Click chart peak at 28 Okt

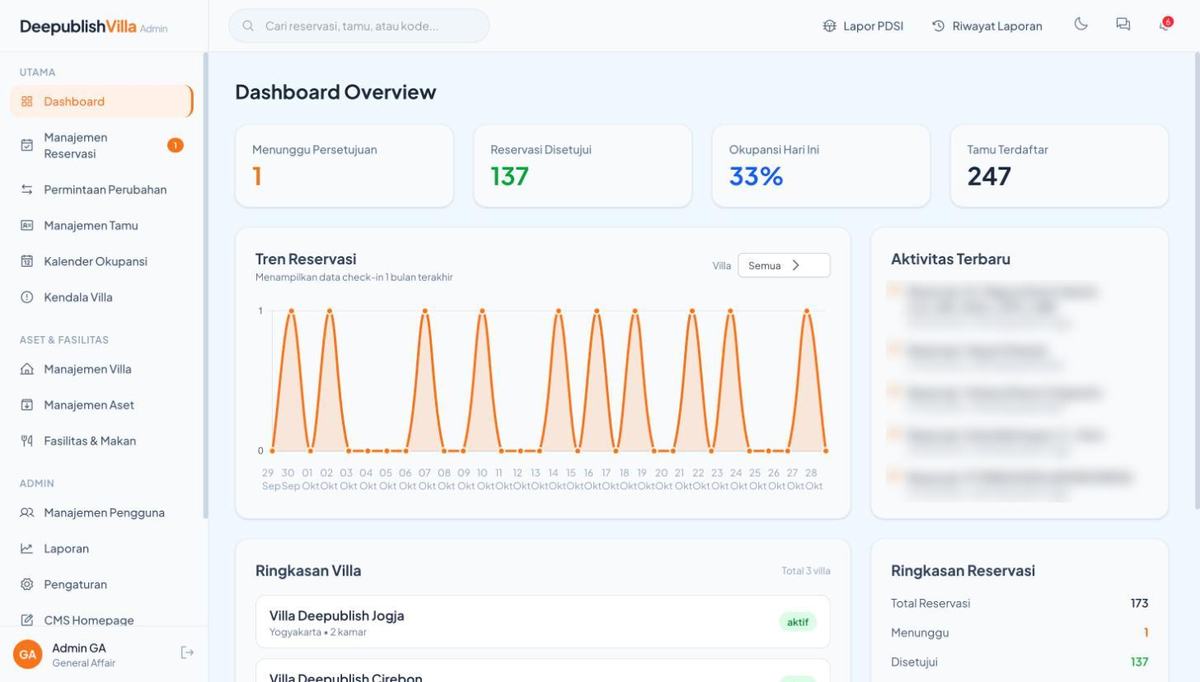click(808, 311)
